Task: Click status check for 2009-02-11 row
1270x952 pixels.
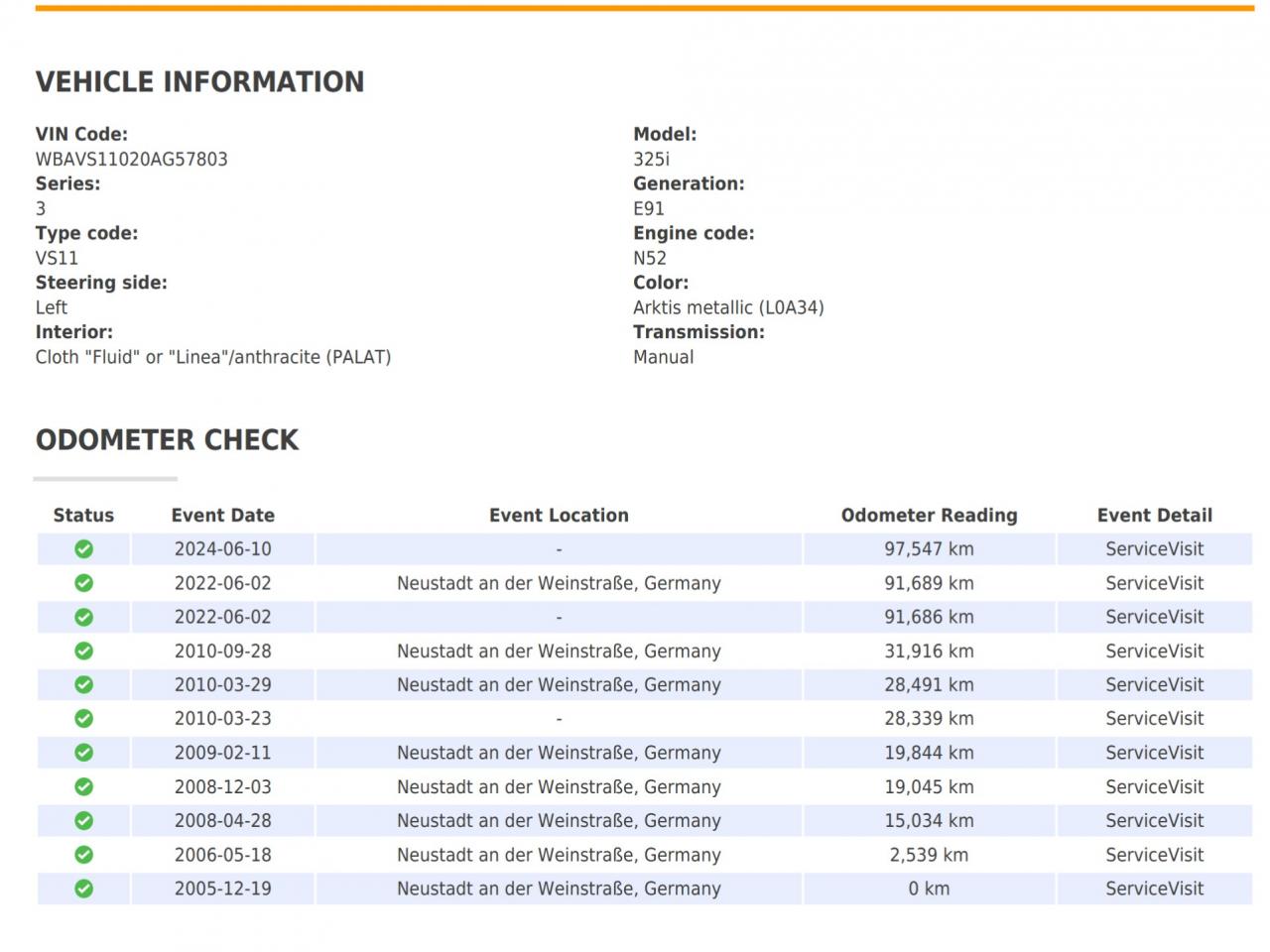Action: click(84, 753)
